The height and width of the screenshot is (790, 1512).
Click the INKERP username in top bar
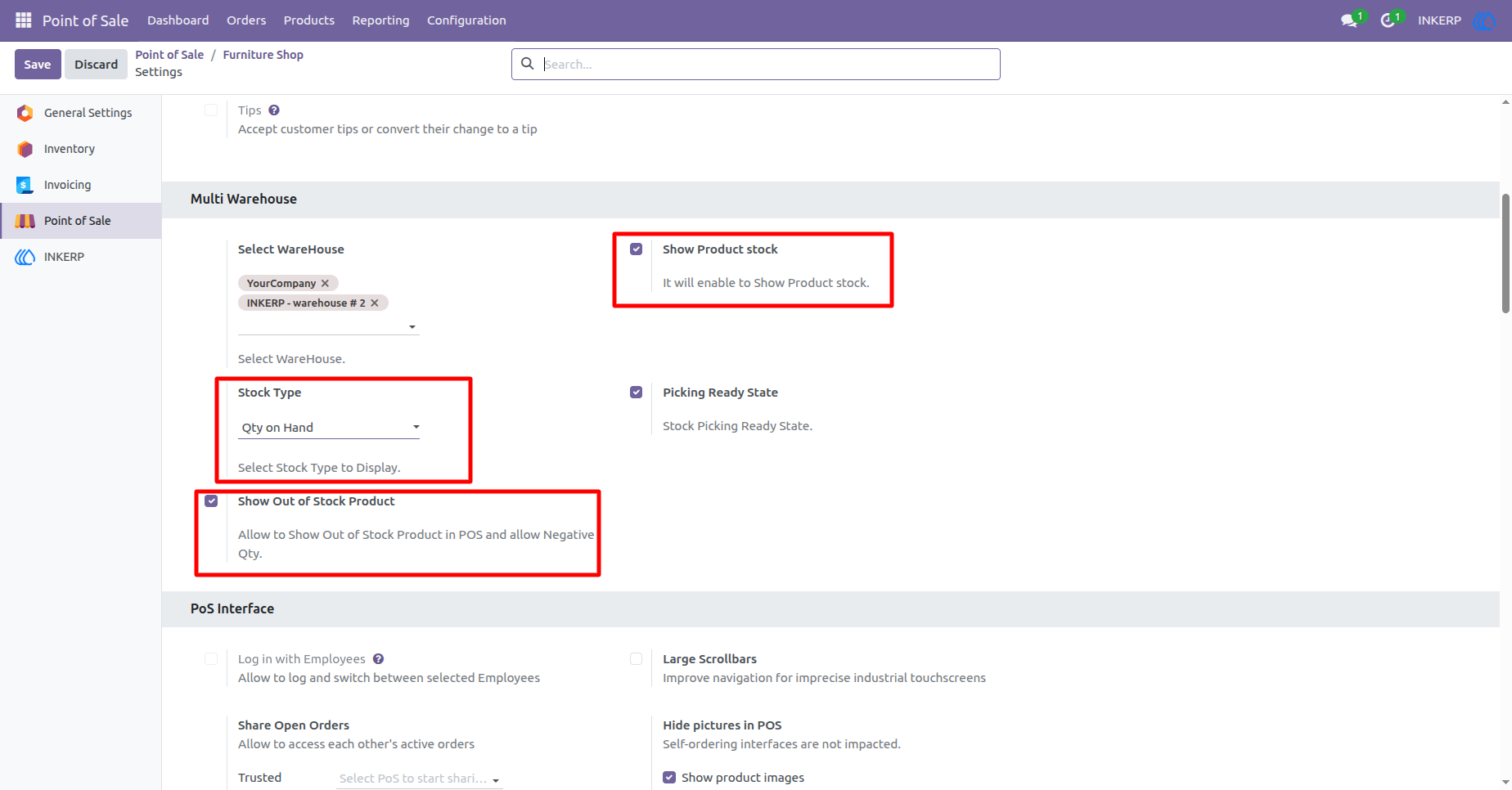(x=1439, y=20)
